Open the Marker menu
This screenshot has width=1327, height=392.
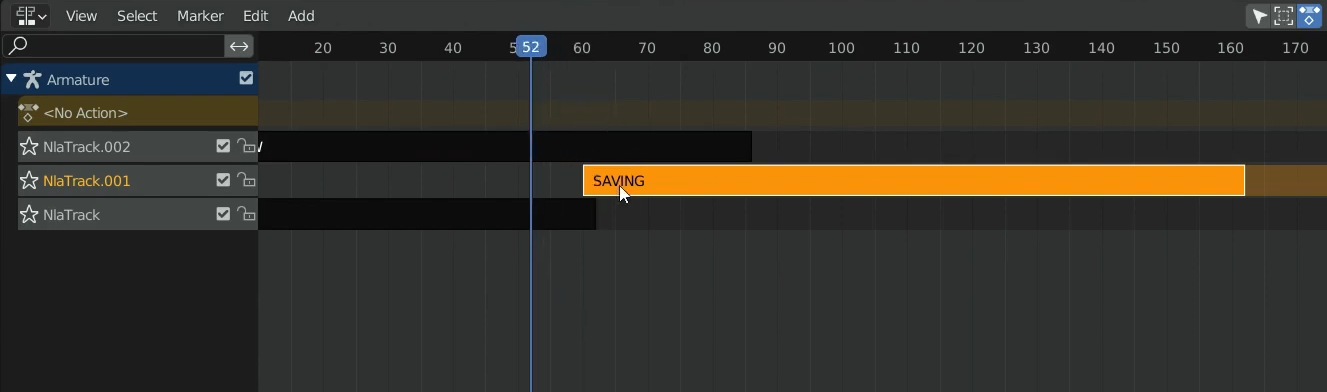[x=200, y=16]
